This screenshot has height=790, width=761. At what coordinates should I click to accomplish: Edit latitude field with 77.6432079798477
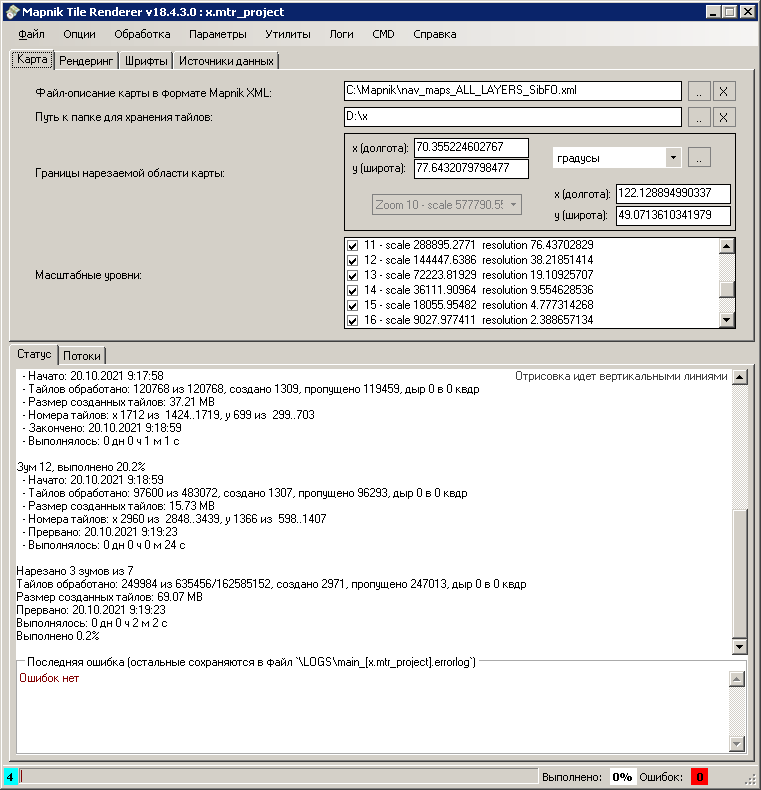471,169
